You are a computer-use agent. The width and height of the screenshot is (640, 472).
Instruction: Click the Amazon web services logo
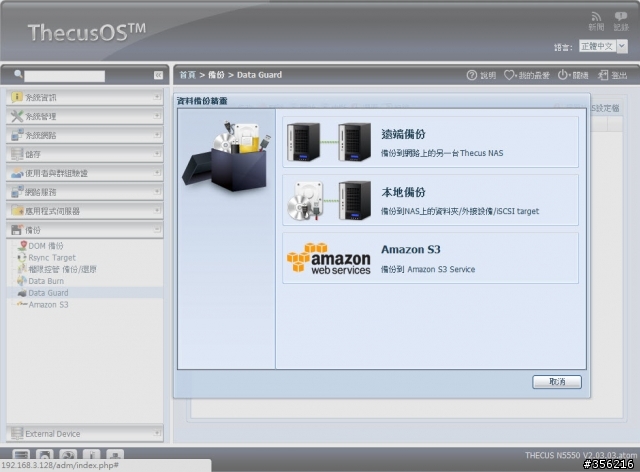[329, 258]
